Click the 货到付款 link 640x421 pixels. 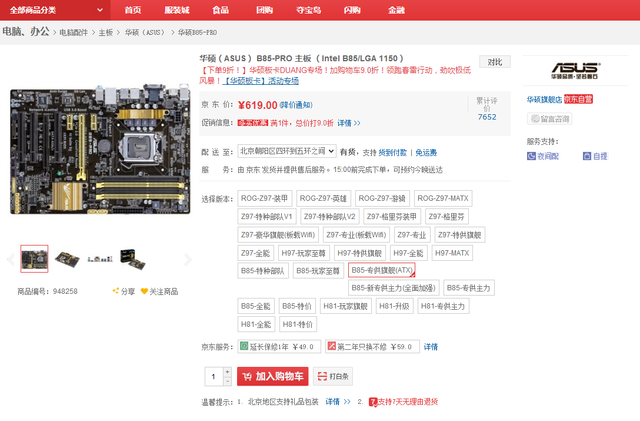click(393, 152)
